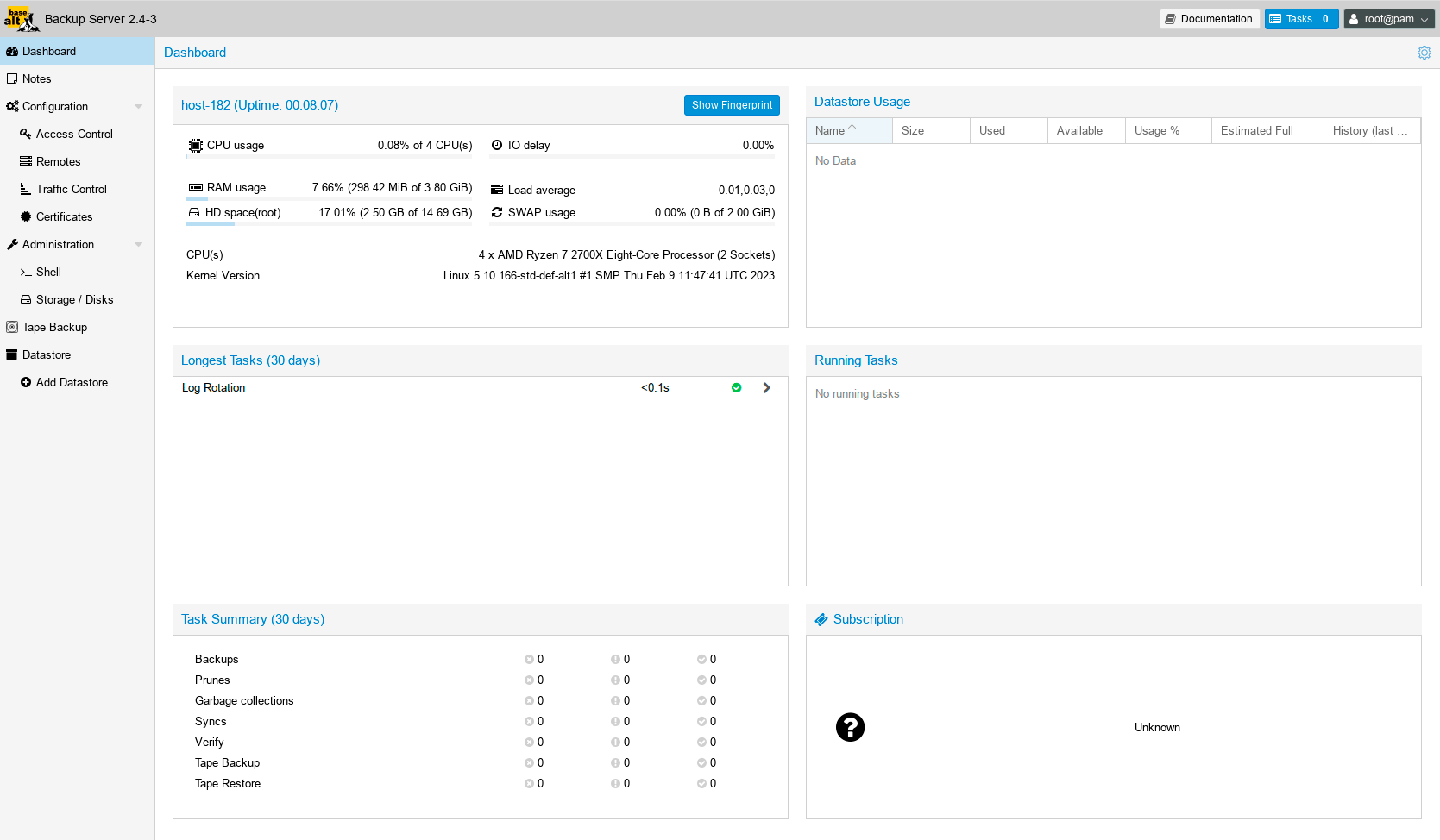Go to Notes section
The height and width of the screenshot is (840, 1440).
[x=36, y=78]
